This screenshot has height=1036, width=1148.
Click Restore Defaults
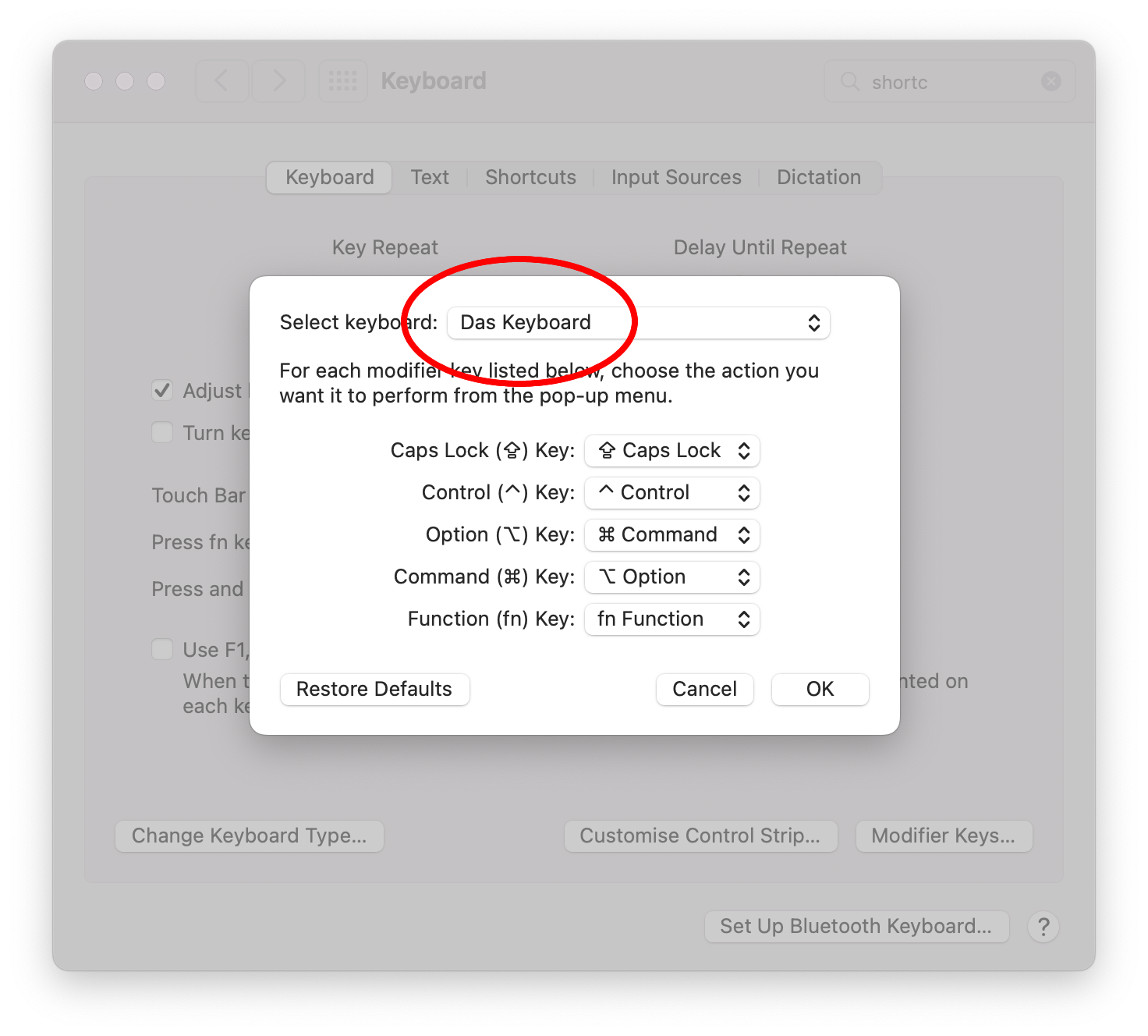tap(374, 690)
